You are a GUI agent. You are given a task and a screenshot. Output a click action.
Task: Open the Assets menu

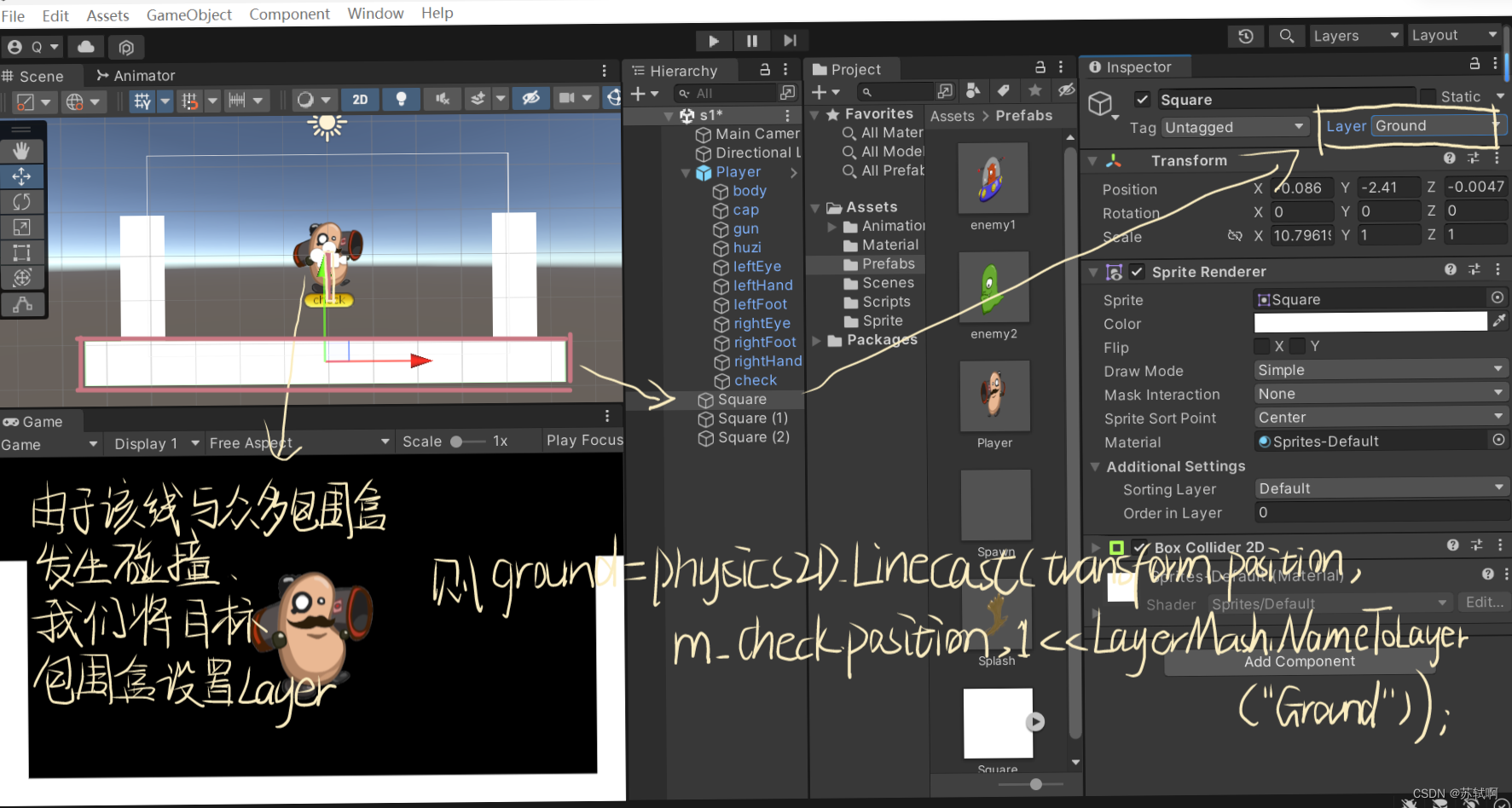click(x=107, y=15)
